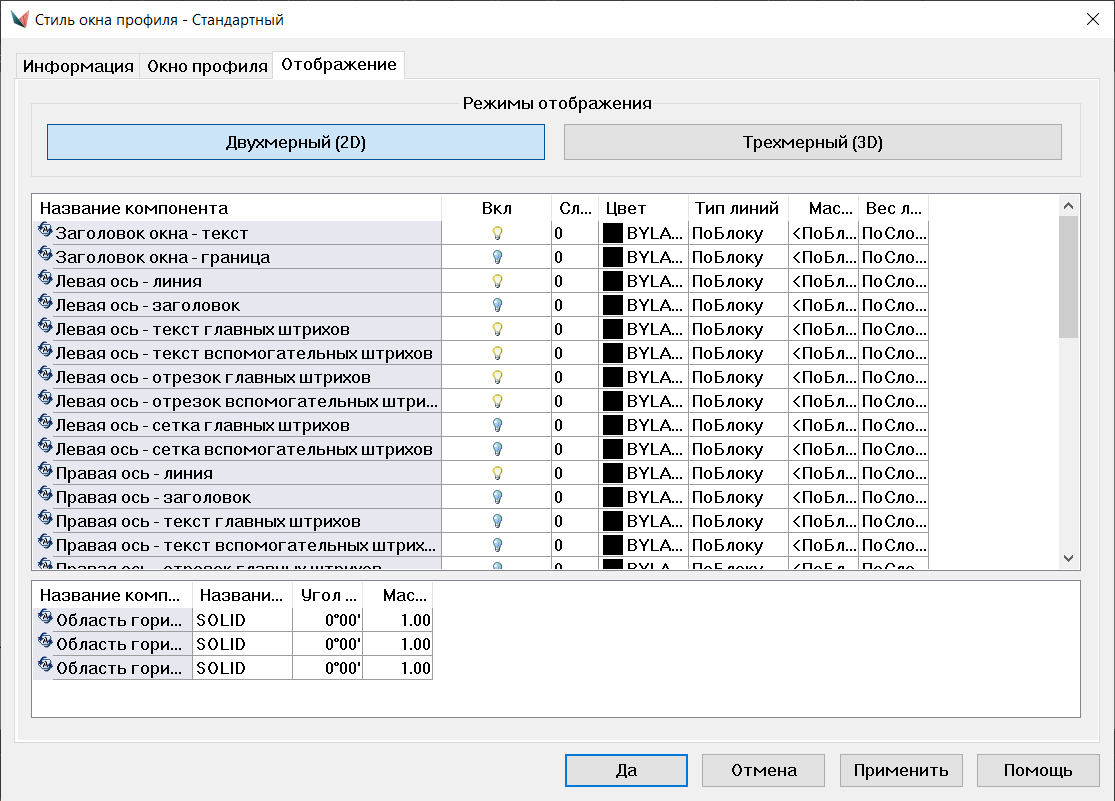Open the Тип линий cell for Левая ось - заголовок
This screenshot has width=1115, height=801.
click(738, 305)
